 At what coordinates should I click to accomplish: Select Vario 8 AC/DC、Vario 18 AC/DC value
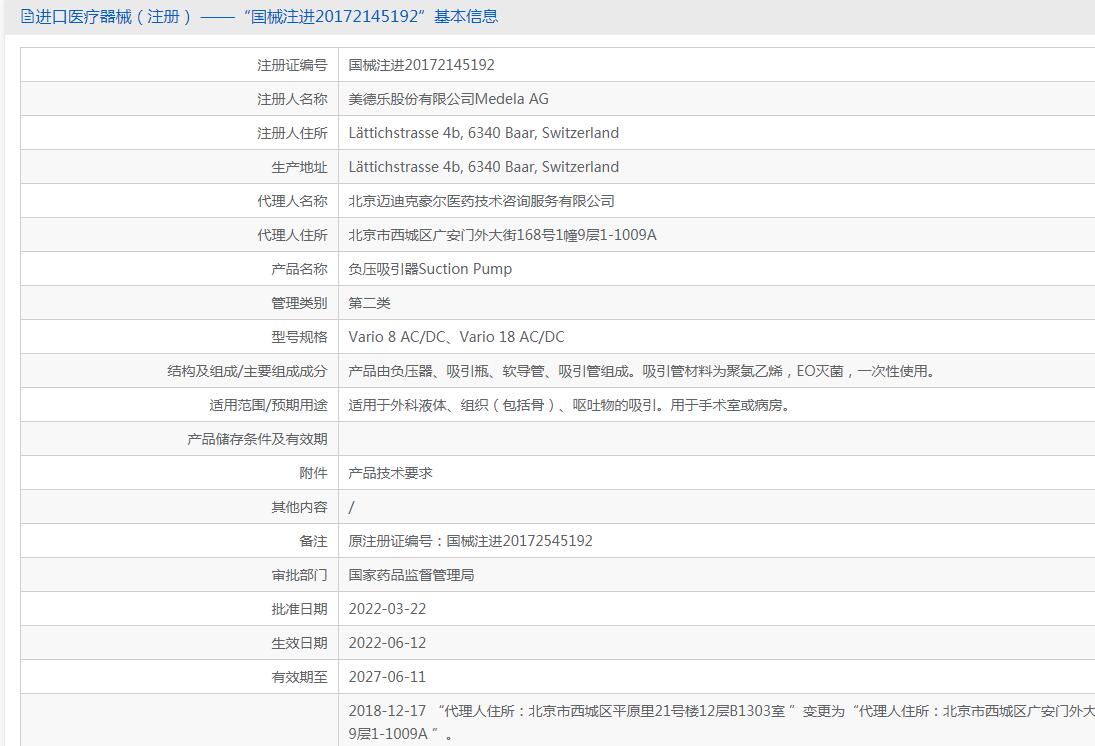pos(456,337)
